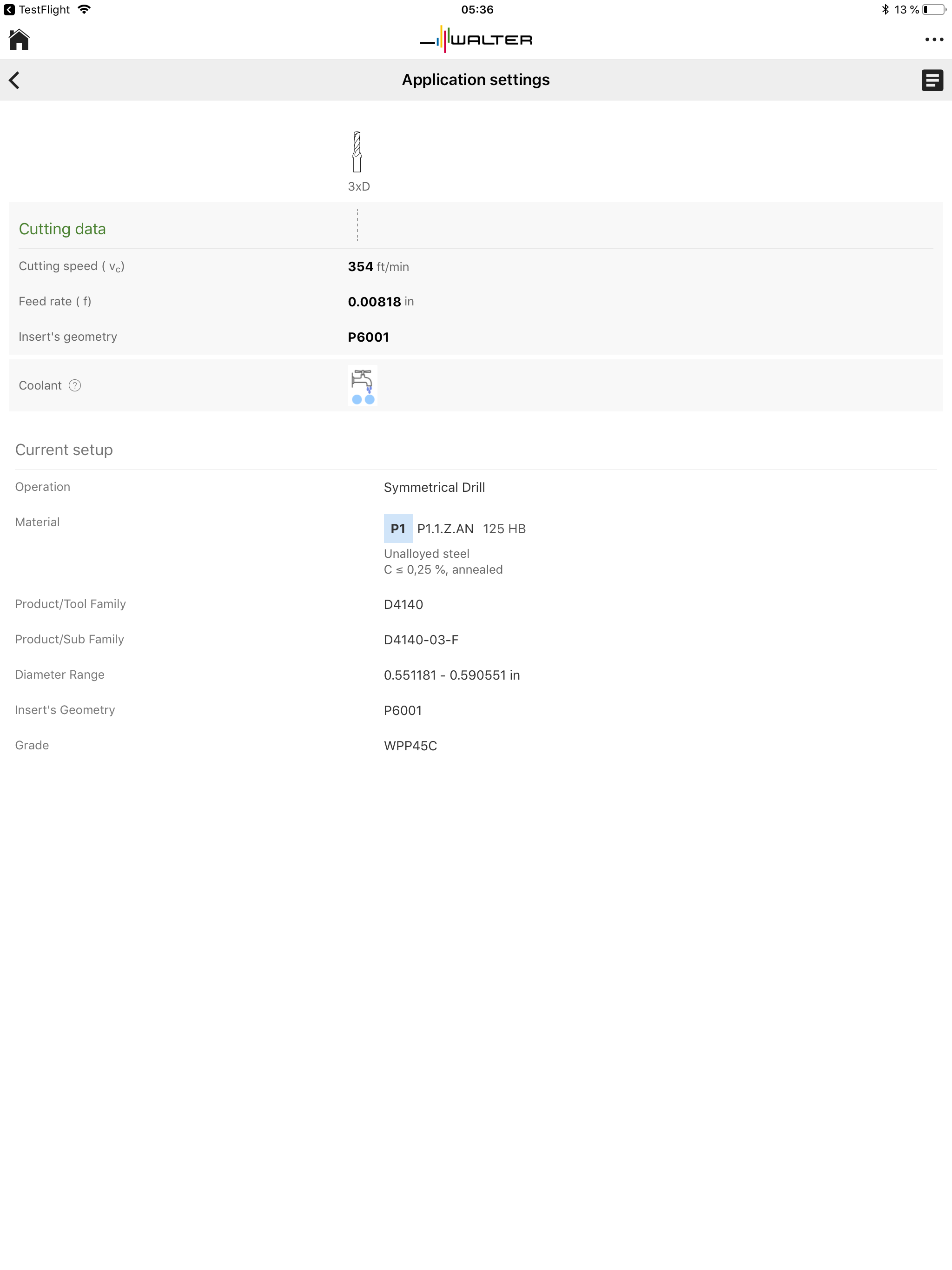The height and width of the screenshot is (1270, 952).
Task: Tap the 0.551181 - 0.590551 in diameter range
Action: click(x=452, y=675)
